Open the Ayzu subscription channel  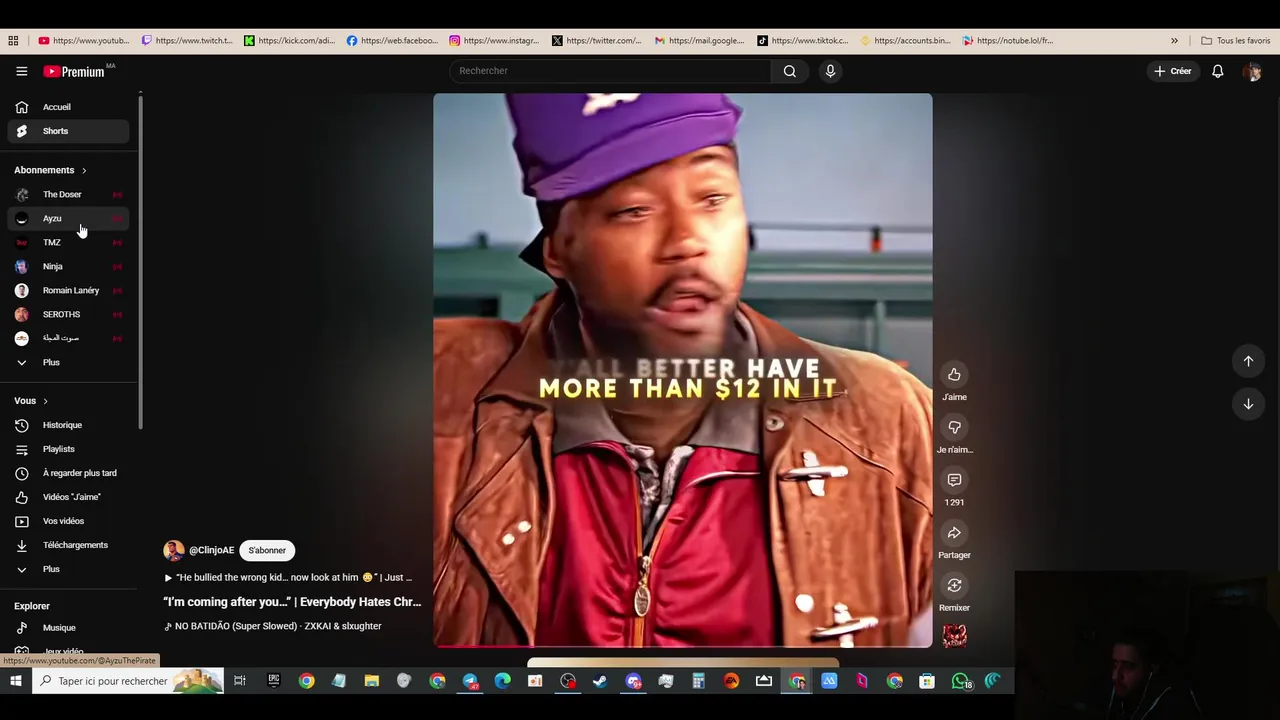(68, 218)
